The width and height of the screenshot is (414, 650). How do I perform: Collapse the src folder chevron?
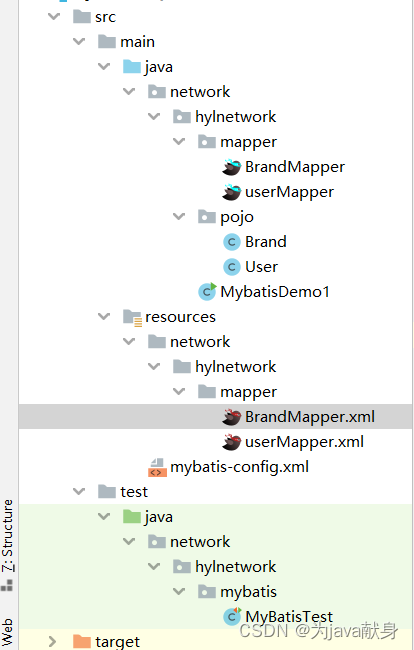coord(54,17)
